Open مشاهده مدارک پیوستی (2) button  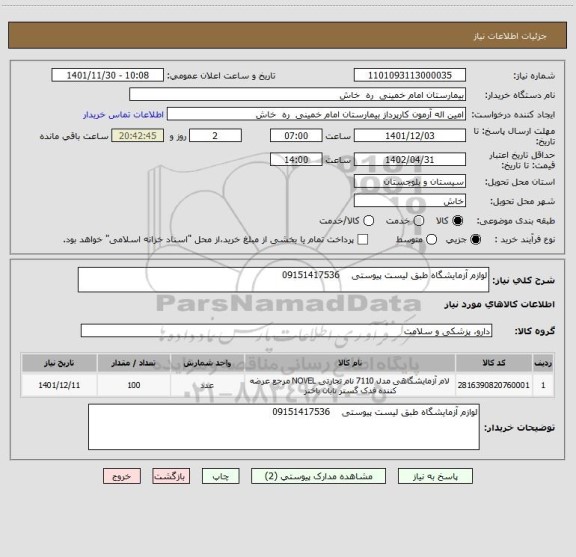click(x=318, y=476)
